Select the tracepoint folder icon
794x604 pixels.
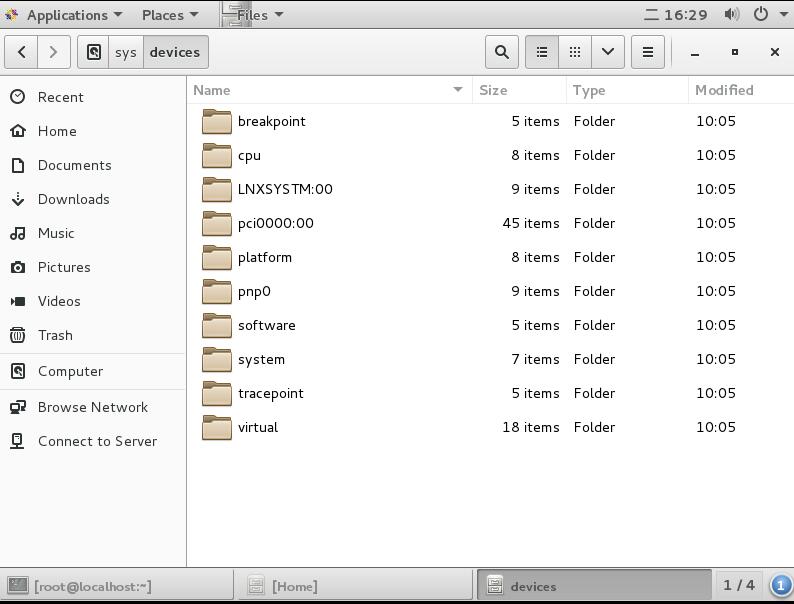[x=217, y=393]
